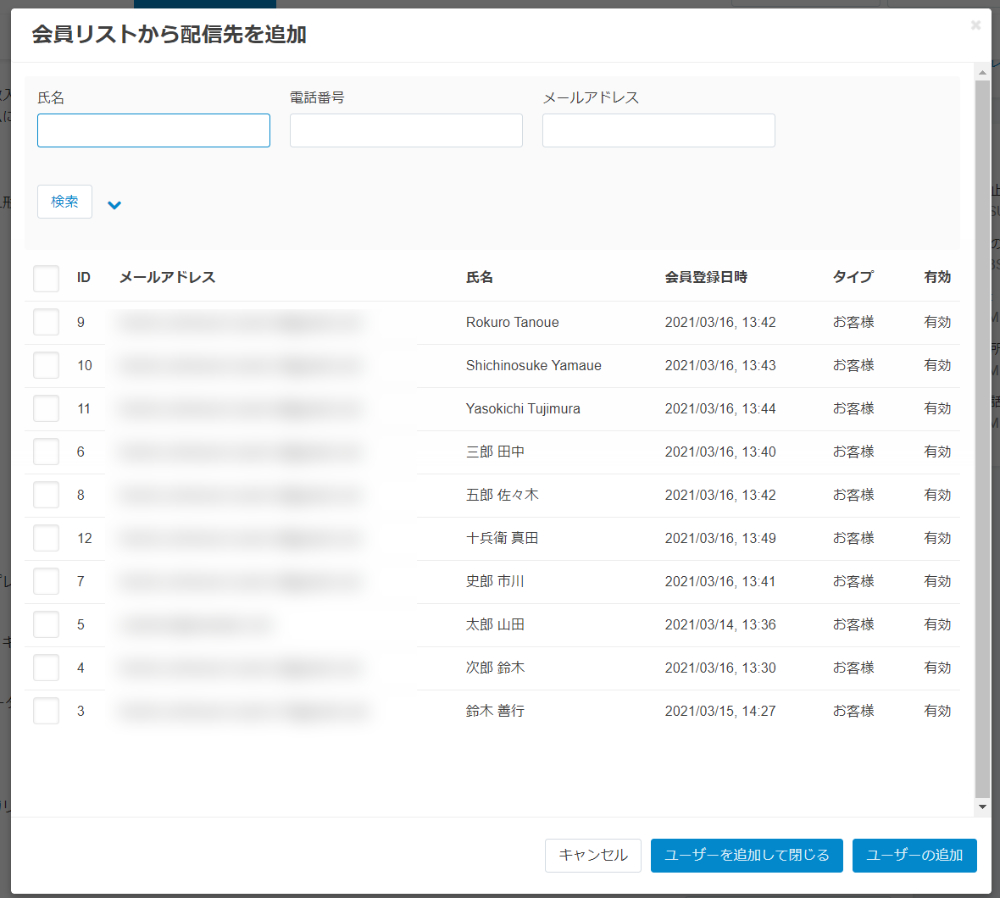
Task: Click date 2021/03/14, 13:36
Action: 720,624
